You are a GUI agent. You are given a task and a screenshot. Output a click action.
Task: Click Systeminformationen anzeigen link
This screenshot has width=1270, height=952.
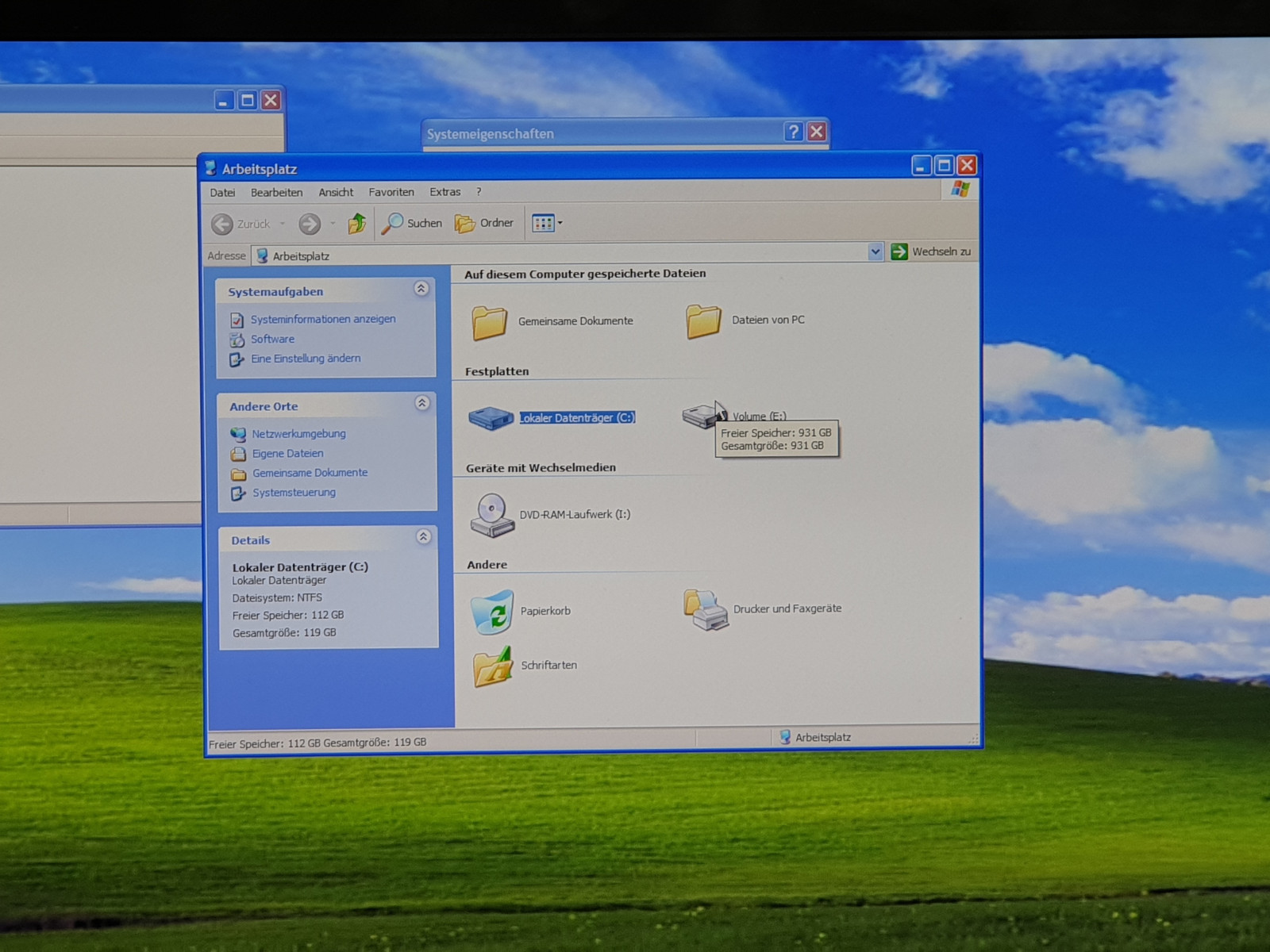322,319
